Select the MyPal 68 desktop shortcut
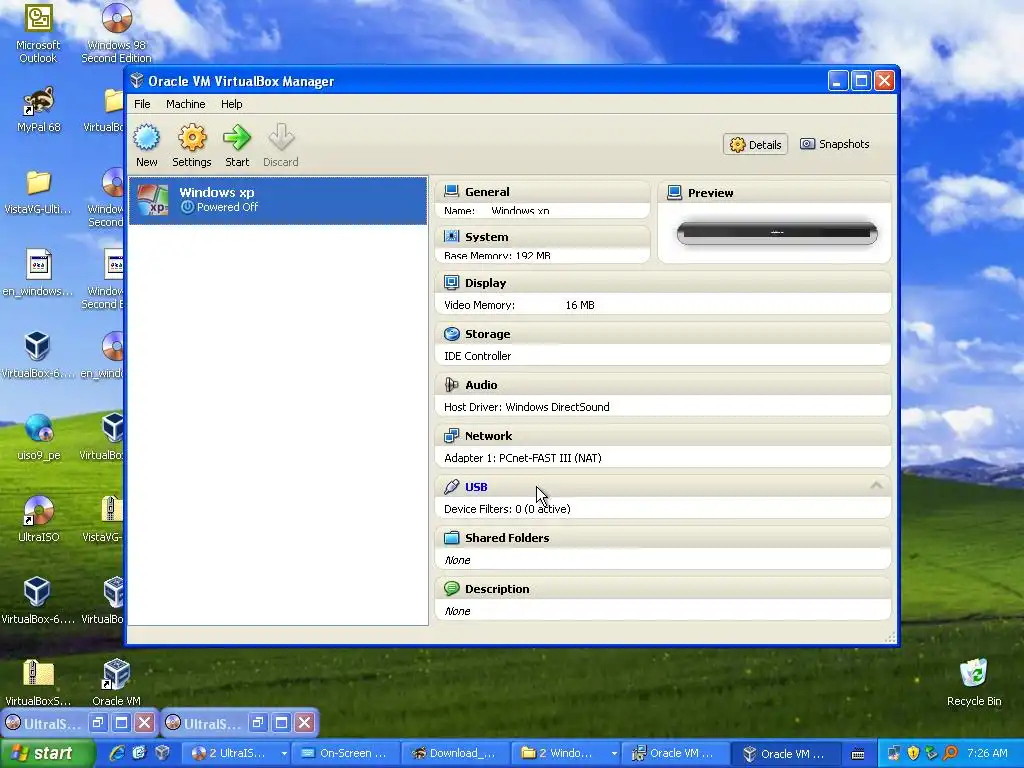Viewport: 1024px width, 768px height. point(38,102)
